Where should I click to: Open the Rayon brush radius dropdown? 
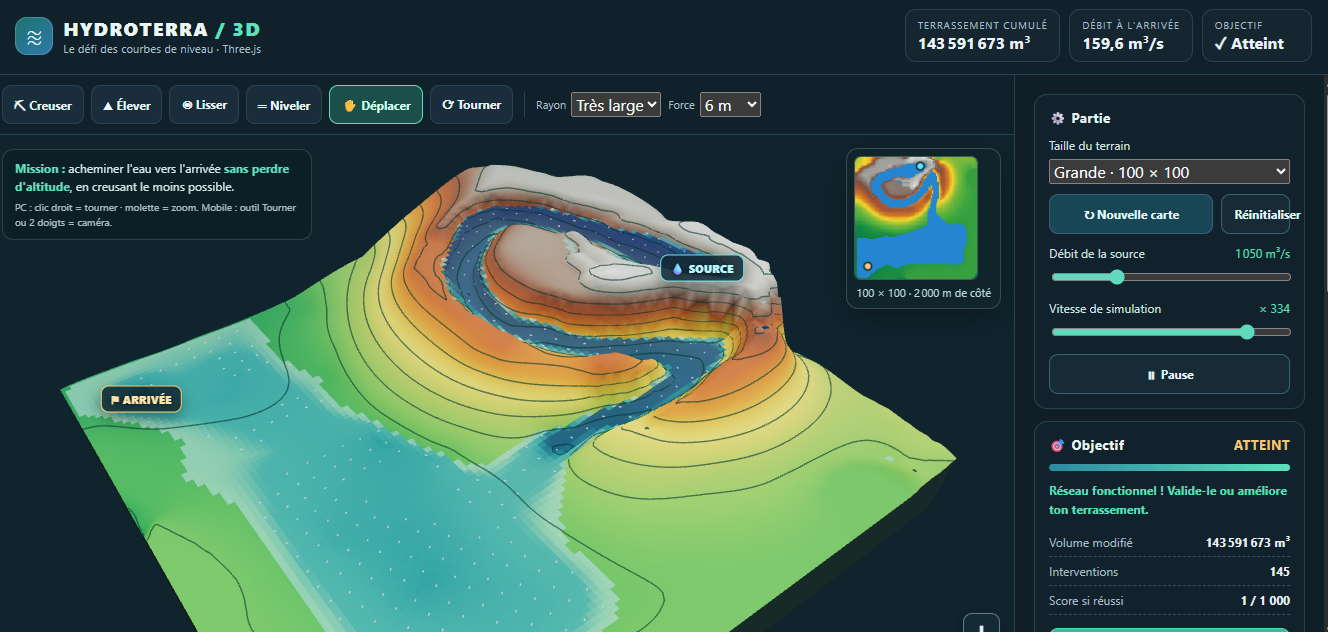tap(615, 105)
